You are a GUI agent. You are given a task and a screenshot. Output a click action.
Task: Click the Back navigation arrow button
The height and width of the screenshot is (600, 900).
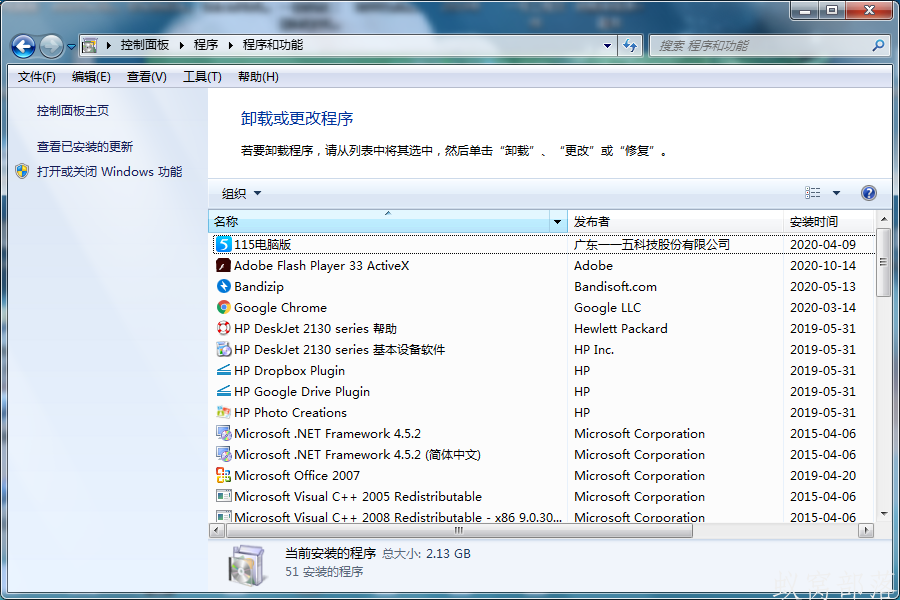[x=24, y=47]
